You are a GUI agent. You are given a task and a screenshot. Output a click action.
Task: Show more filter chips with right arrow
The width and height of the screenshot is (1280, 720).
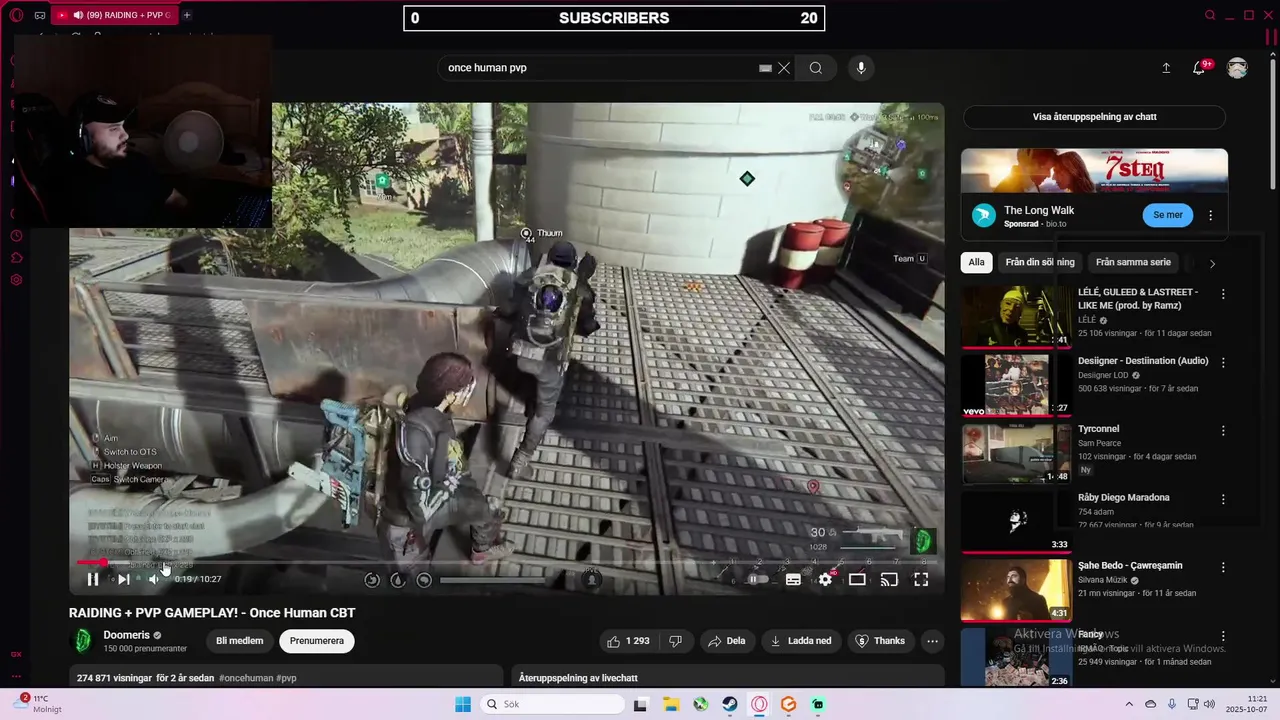[1212, 263]
